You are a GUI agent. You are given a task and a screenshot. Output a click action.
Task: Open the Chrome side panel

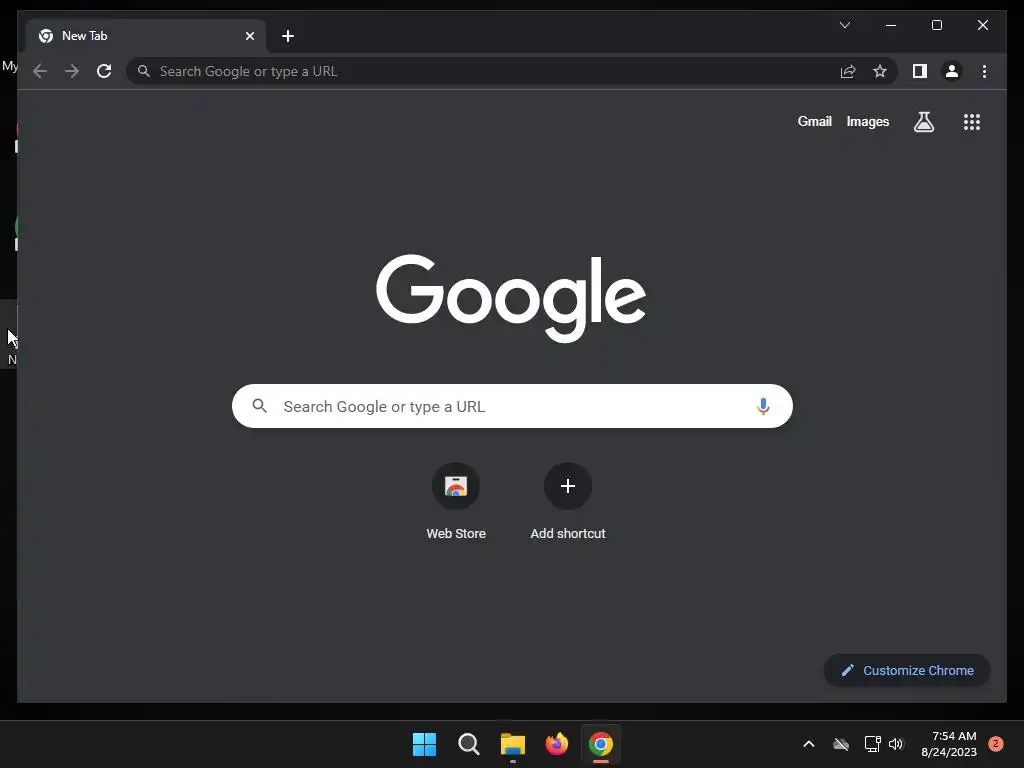[x=920, y=71]
